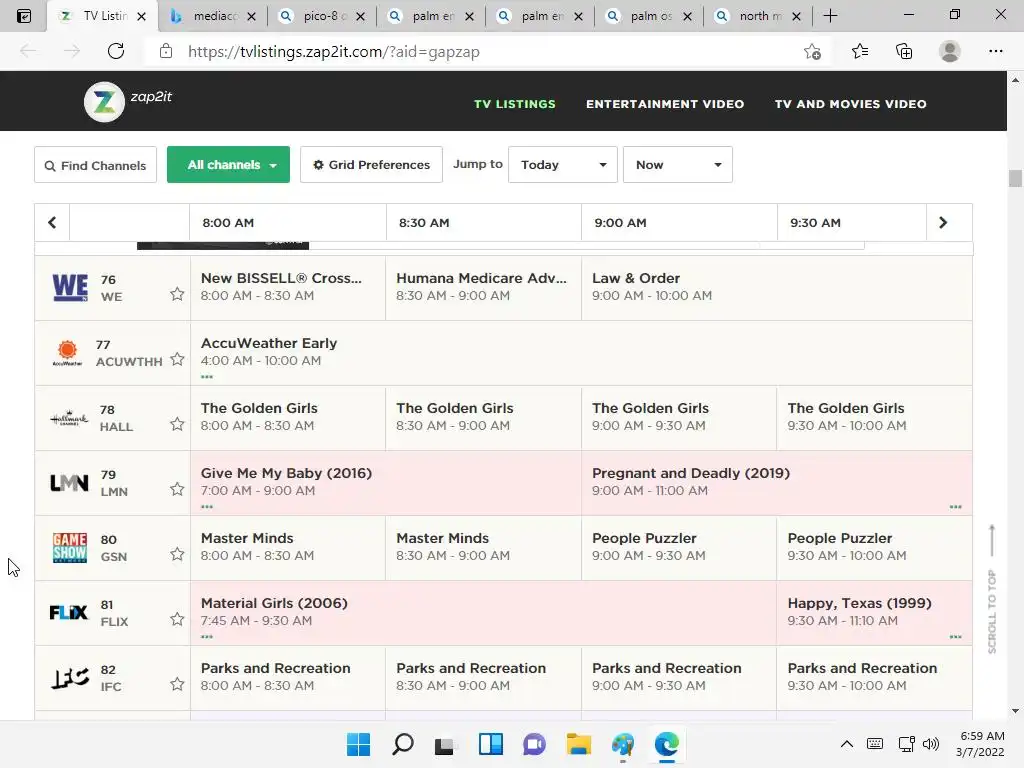Switch to the pico-8 browser tab
The image size is (1024, 768).
tap(321, 16)
